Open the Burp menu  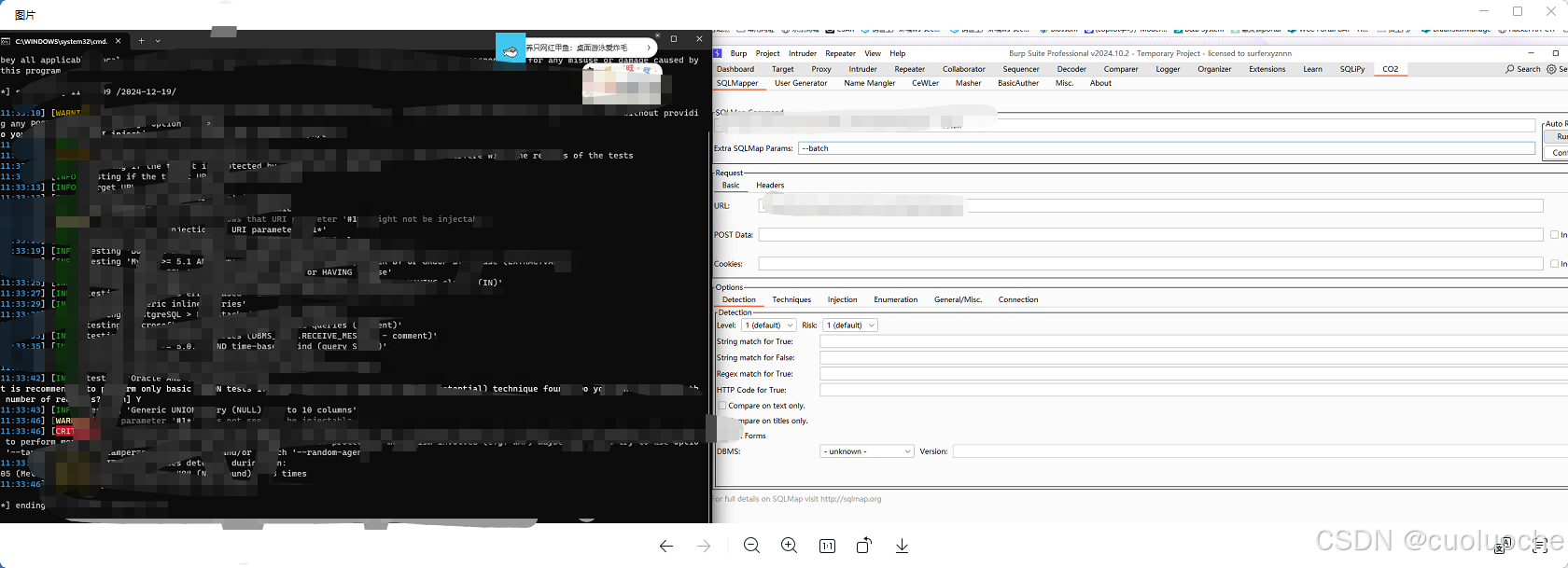pos(738,53)
